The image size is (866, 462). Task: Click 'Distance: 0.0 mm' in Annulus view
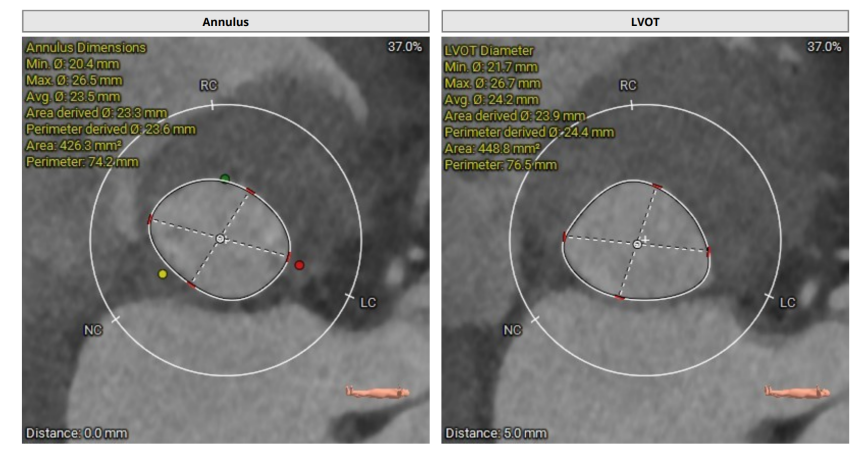coord(77,433)
